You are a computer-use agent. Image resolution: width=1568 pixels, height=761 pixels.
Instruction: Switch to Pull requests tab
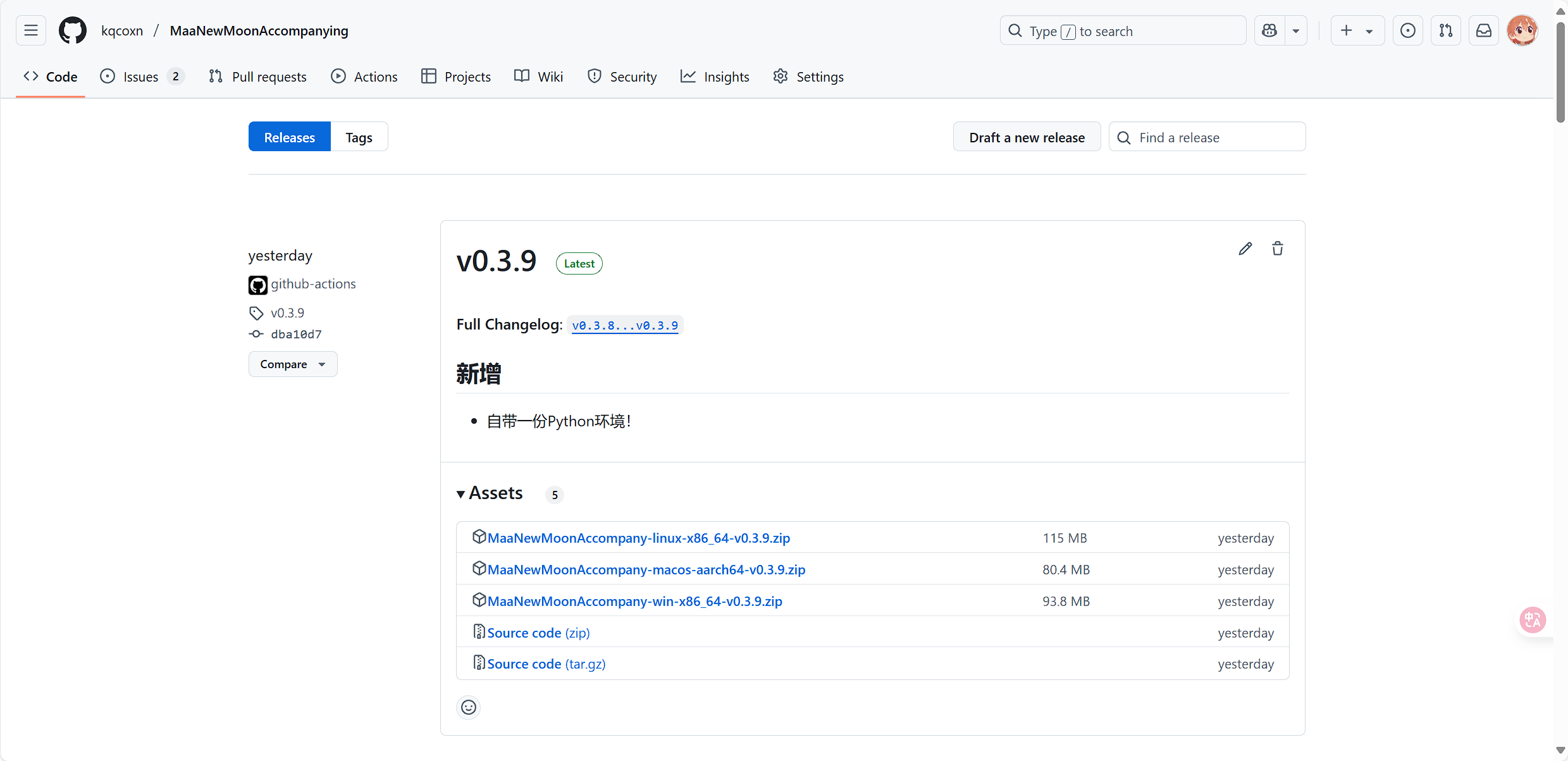(257, 77)
